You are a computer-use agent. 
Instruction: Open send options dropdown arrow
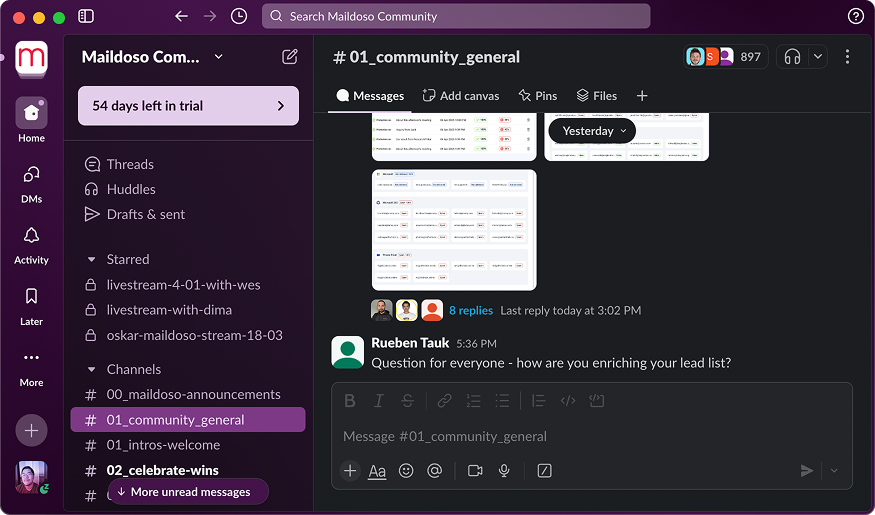coord(834,471)
